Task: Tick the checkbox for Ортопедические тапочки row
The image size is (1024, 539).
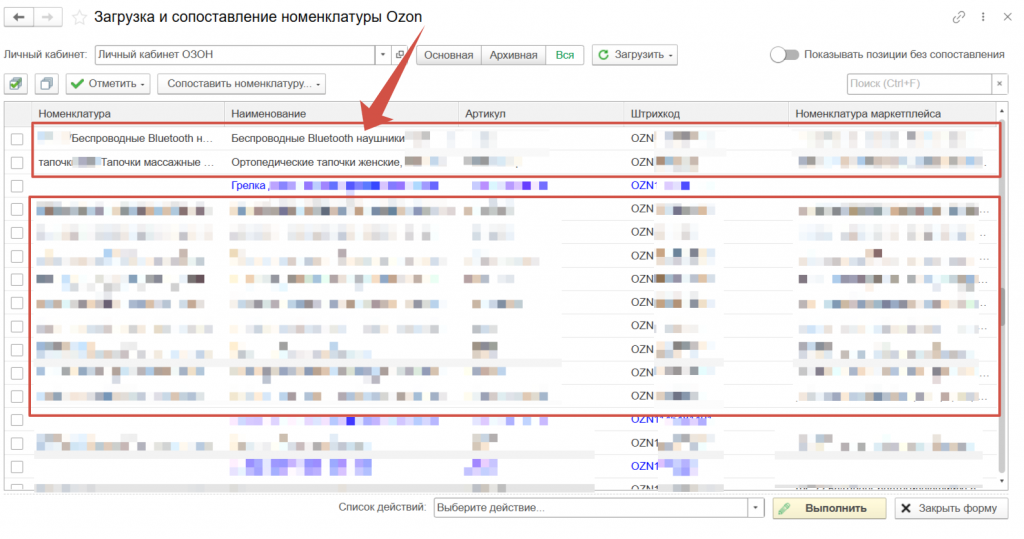Action: 17,162
